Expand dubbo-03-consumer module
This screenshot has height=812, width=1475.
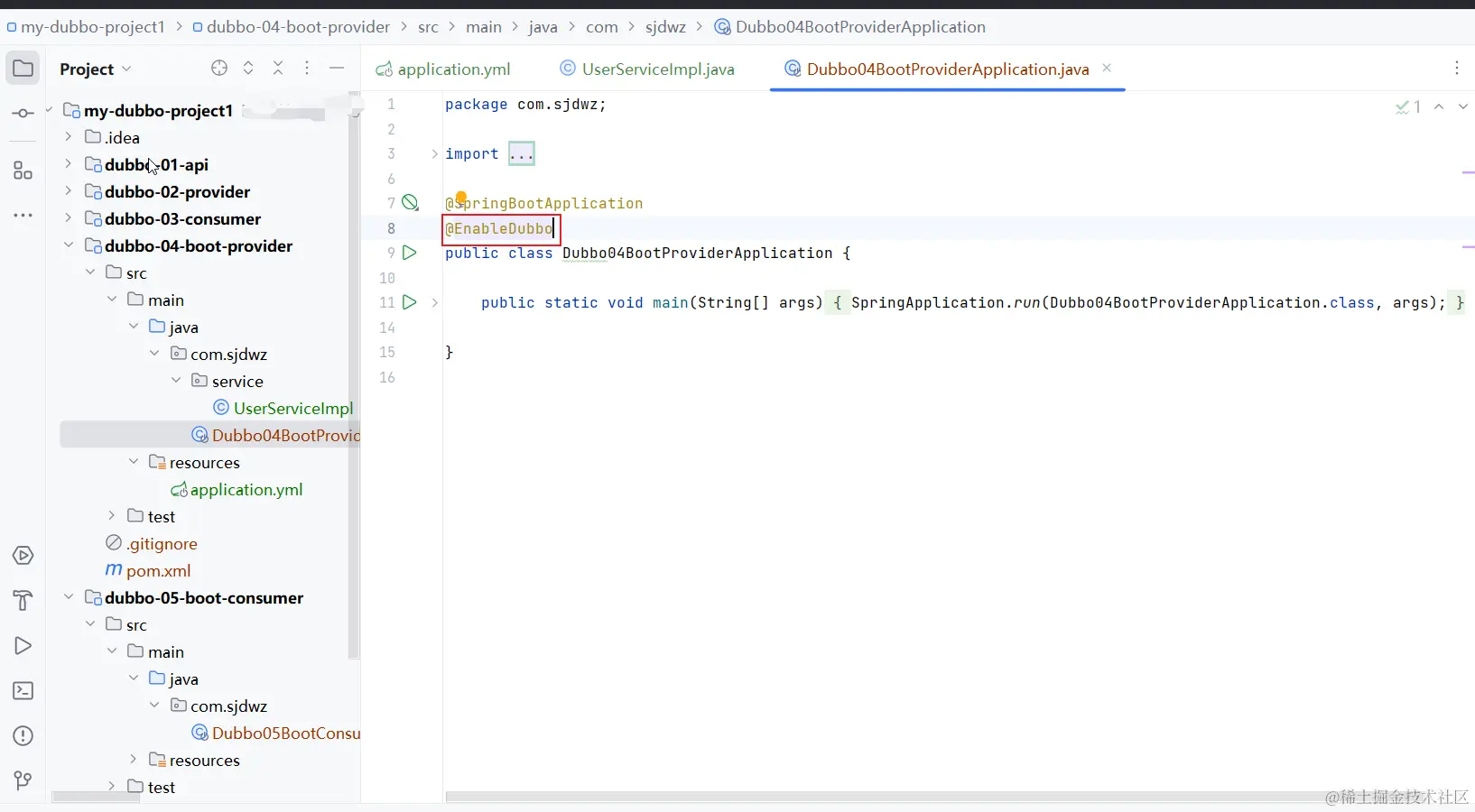point(69,218)
